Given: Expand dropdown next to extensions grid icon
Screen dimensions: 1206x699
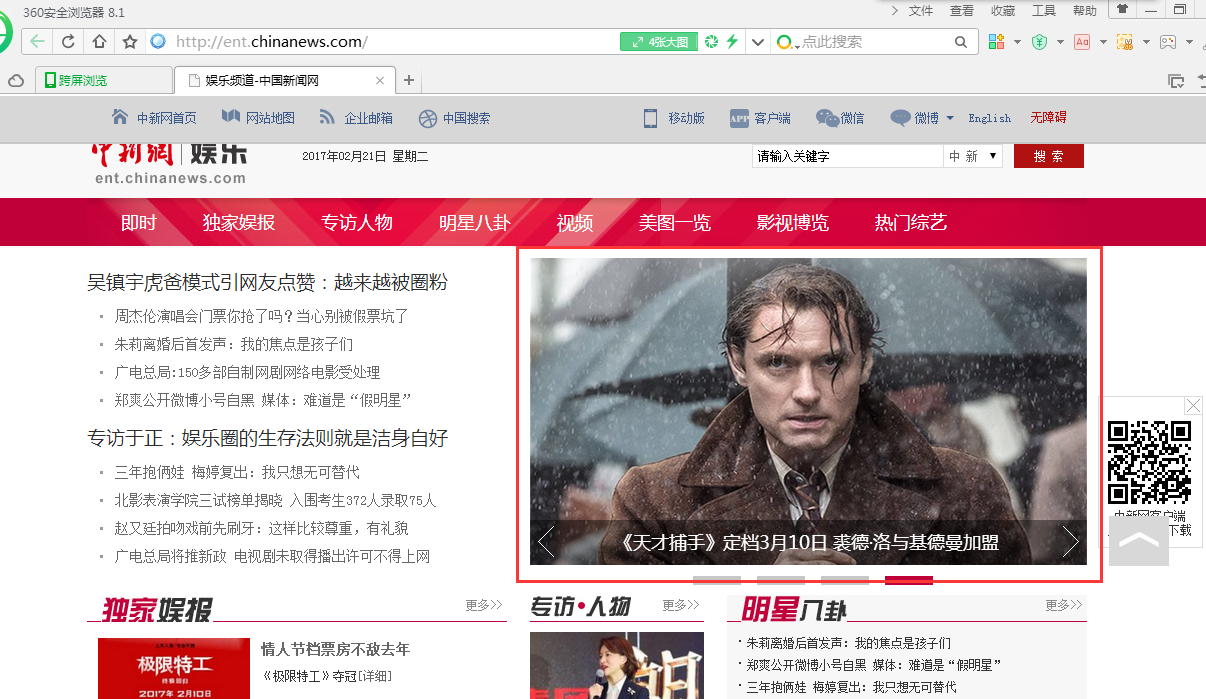Looking at the screenshot, I should point(1017,42).
